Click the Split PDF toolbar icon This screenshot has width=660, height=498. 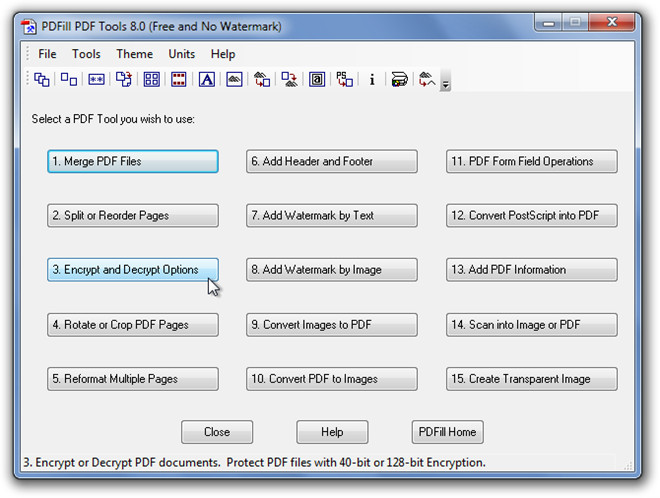tap(69, 79)
